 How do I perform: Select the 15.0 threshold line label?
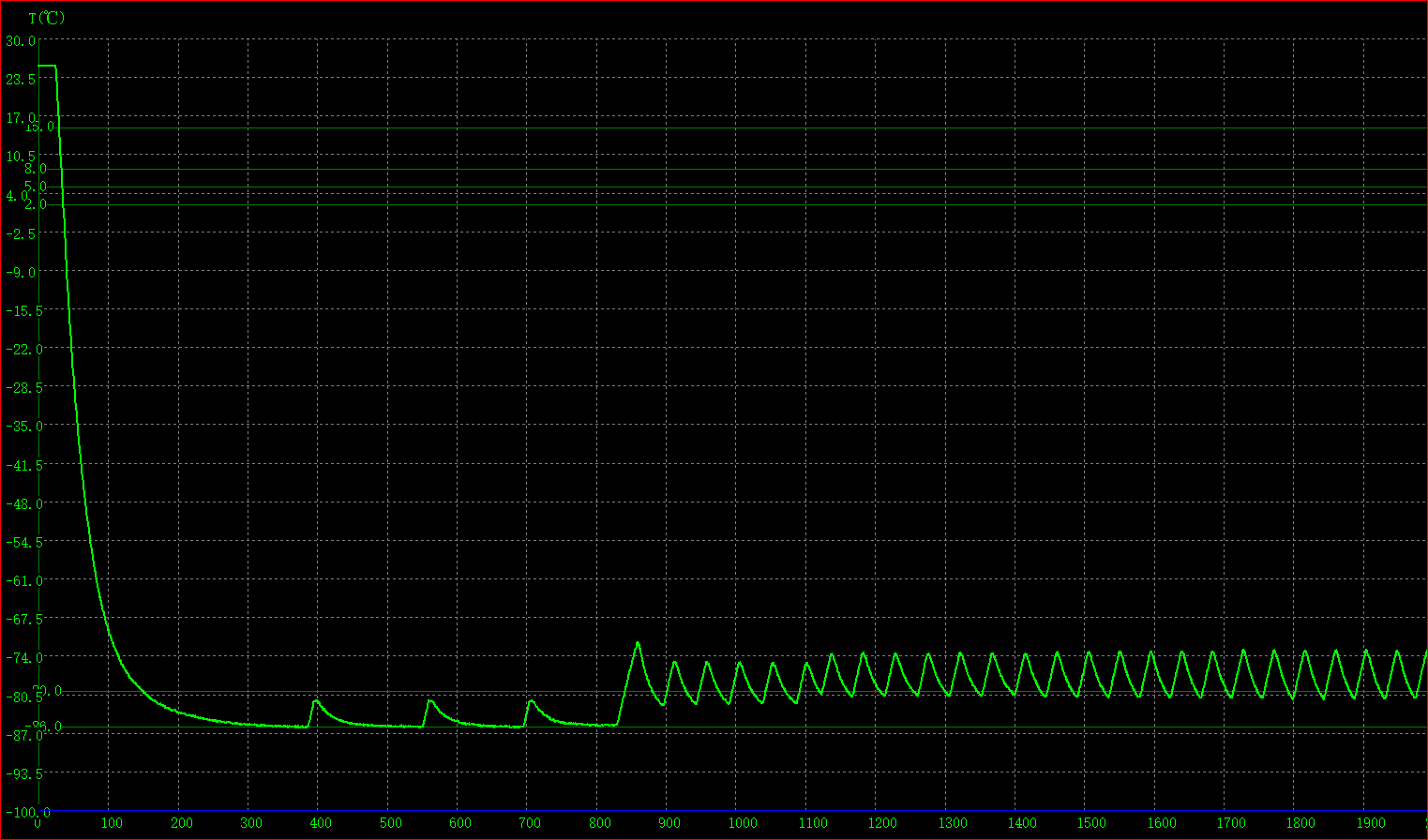(38, 127)
